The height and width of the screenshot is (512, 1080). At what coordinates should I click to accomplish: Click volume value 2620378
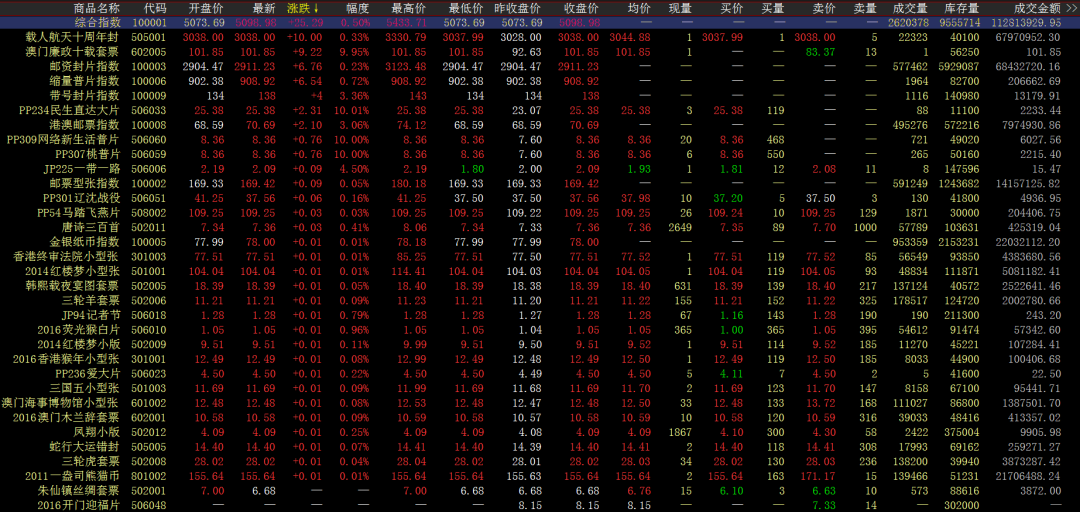[x=908, y=23]
